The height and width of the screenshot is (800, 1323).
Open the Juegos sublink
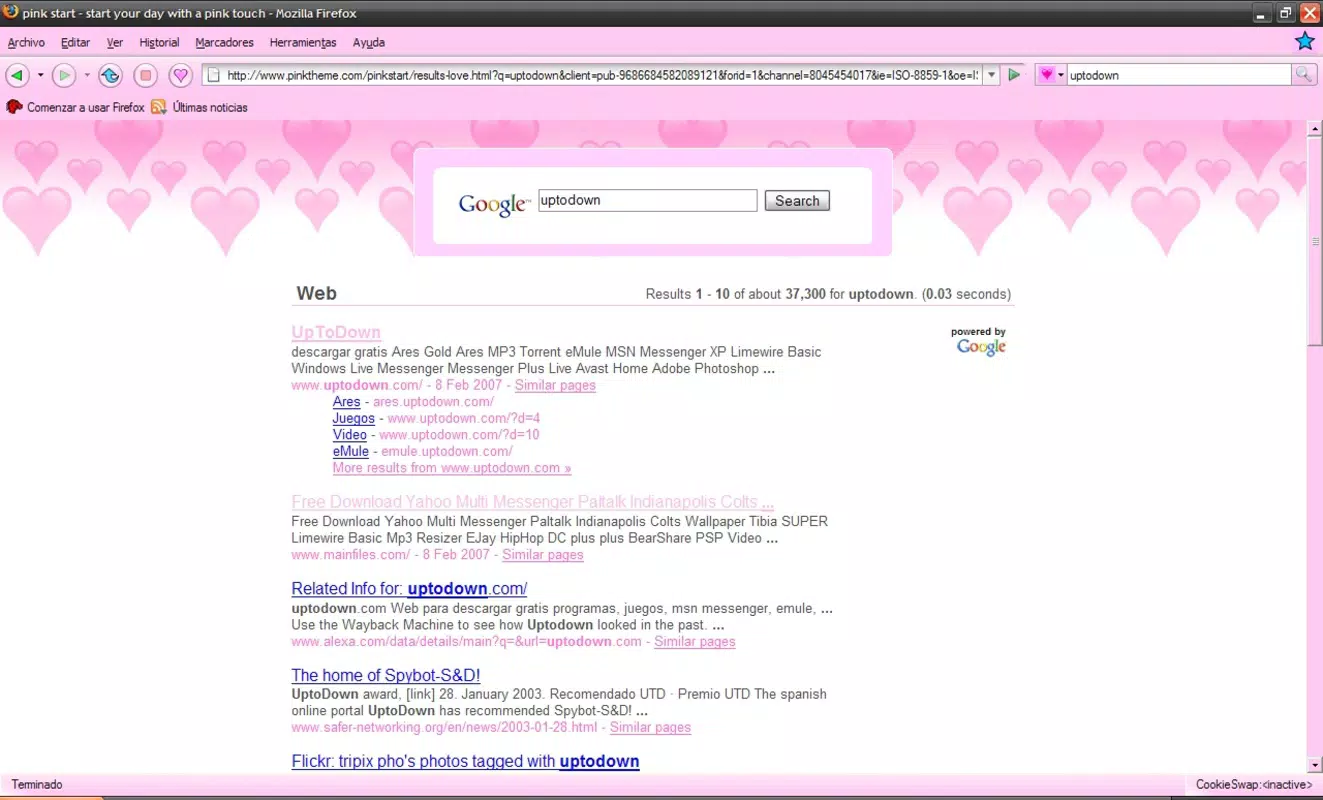(x=354, y=418)
